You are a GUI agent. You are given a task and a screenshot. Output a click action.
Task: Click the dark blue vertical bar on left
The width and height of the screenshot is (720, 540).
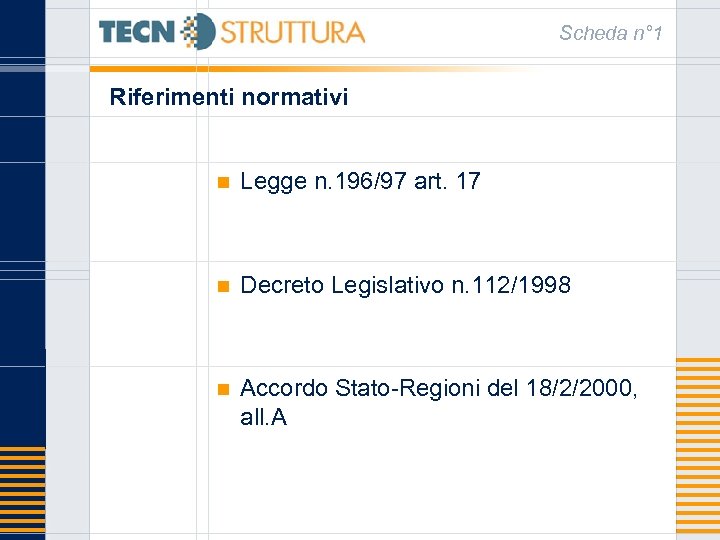point(22,200)
